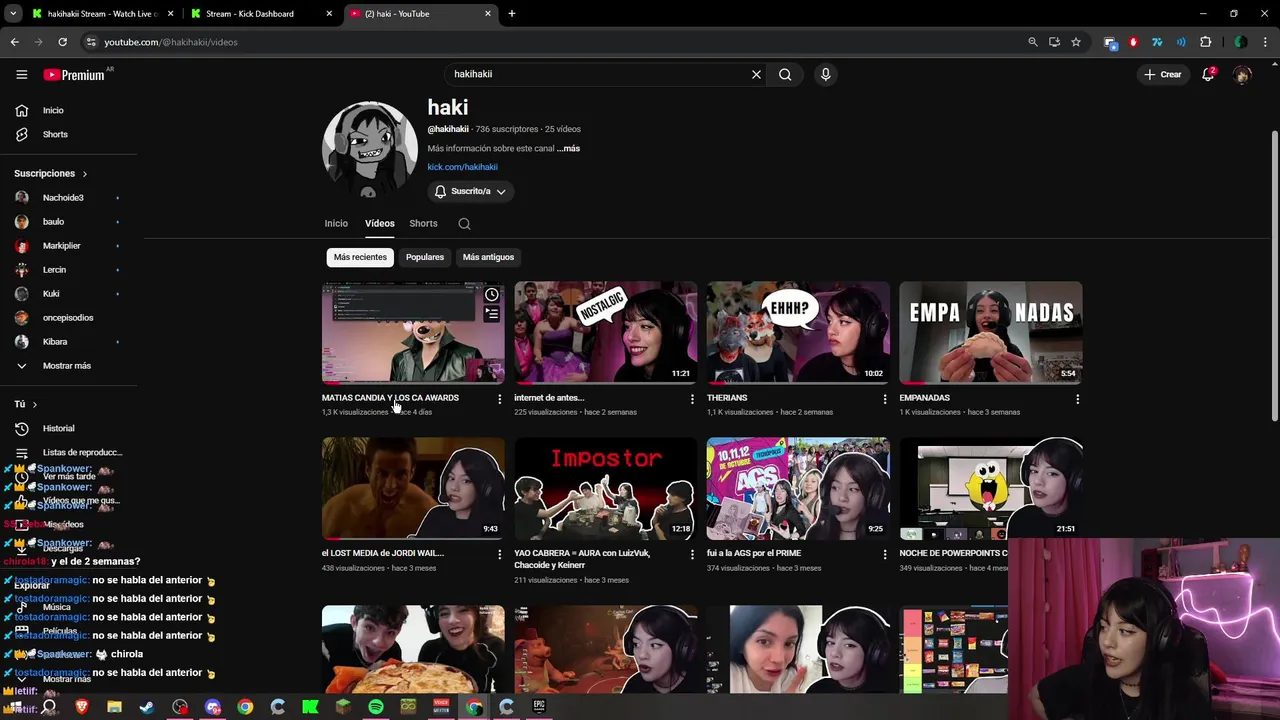Open the red hand blocker extension

click(x=1133, y=42)
